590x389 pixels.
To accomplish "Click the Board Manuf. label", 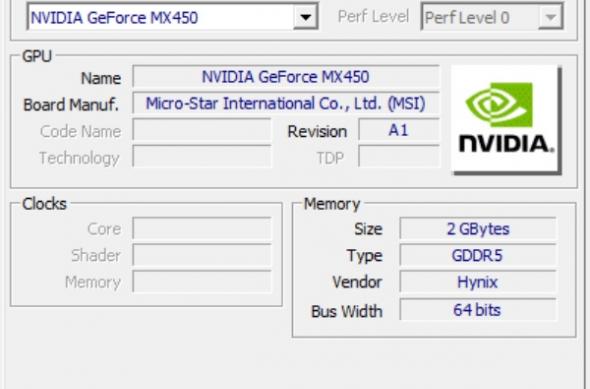I will coord(71,105).
